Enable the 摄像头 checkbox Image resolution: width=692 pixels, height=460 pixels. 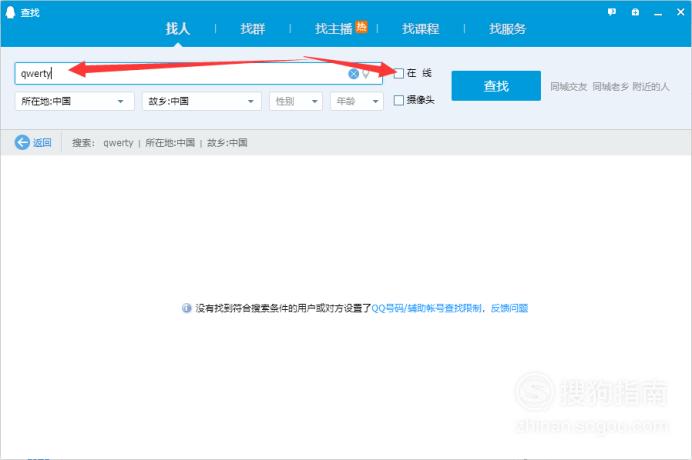click(x=399, y=100)
